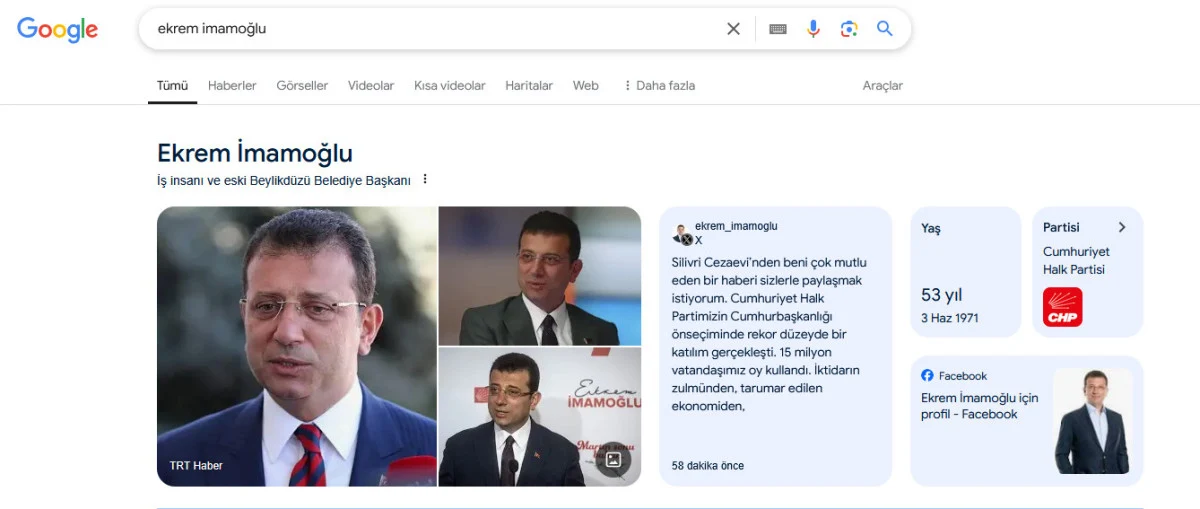This screenshot has width=1200, height=509.
Task: Select the Haritalar tab
Action: [x=529, y=86]
